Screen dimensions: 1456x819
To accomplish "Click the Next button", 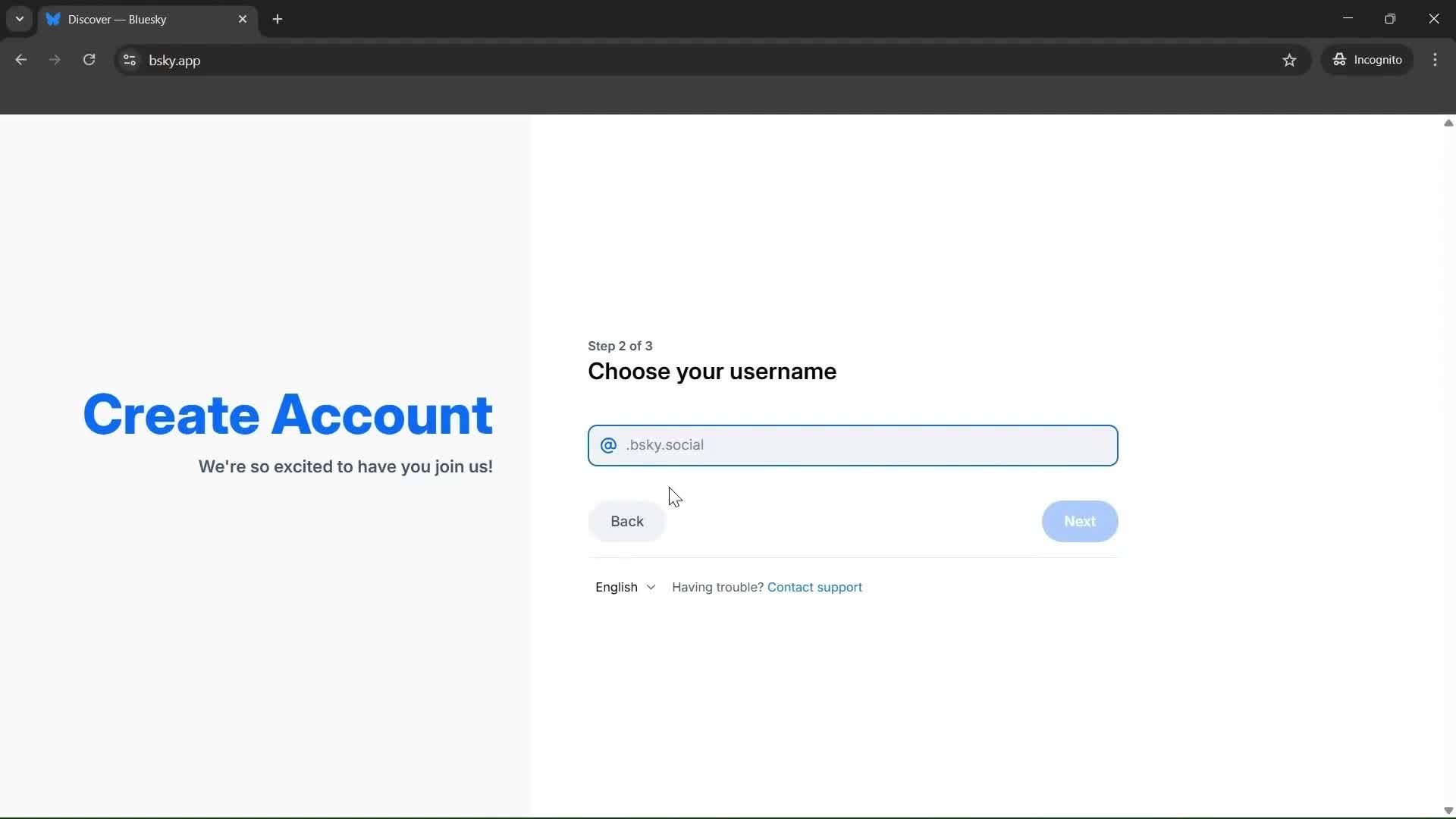I will (x=1079, y=521).
